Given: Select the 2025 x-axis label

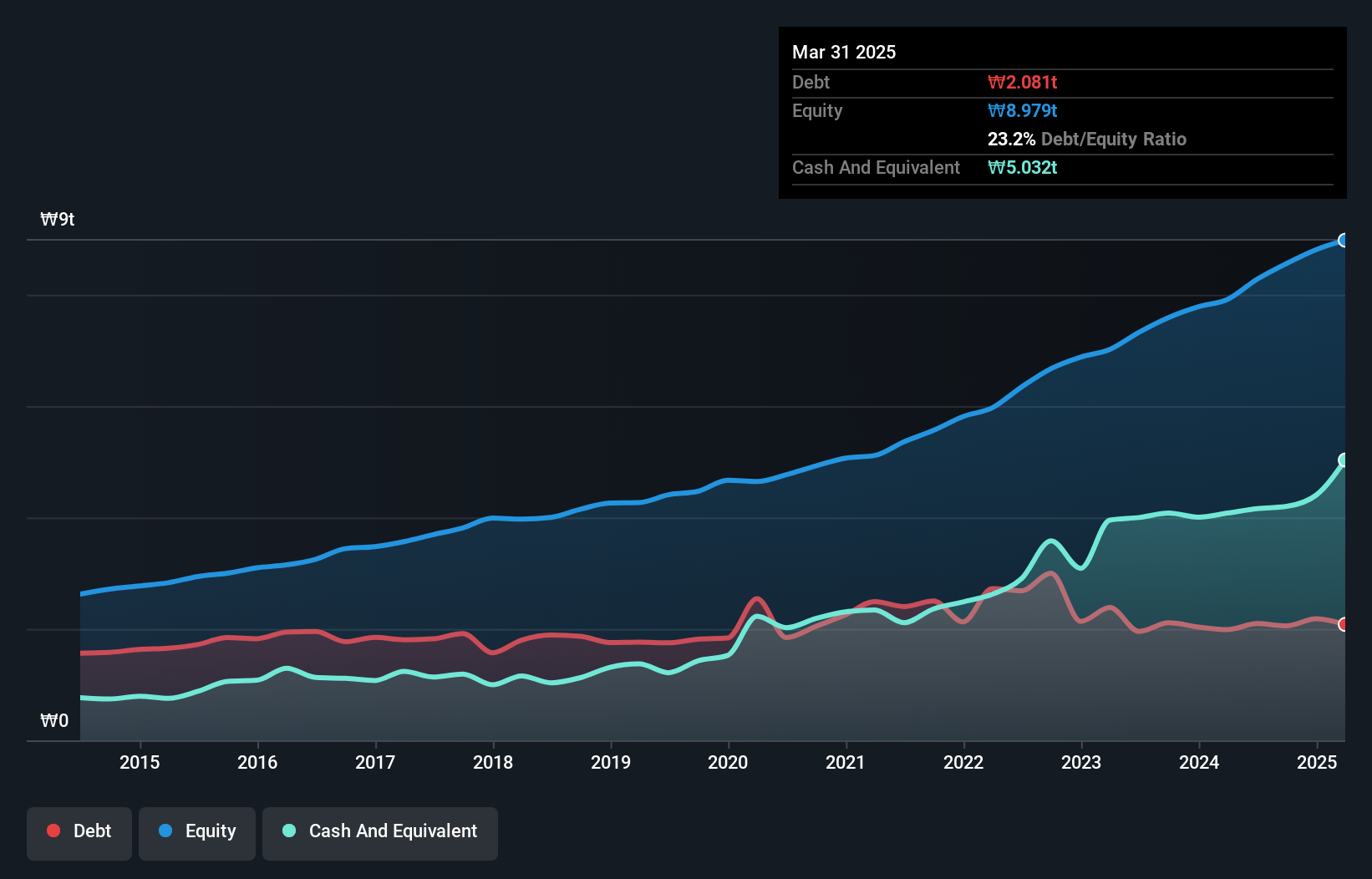Looking at the screenshot, I should 1317,762.
